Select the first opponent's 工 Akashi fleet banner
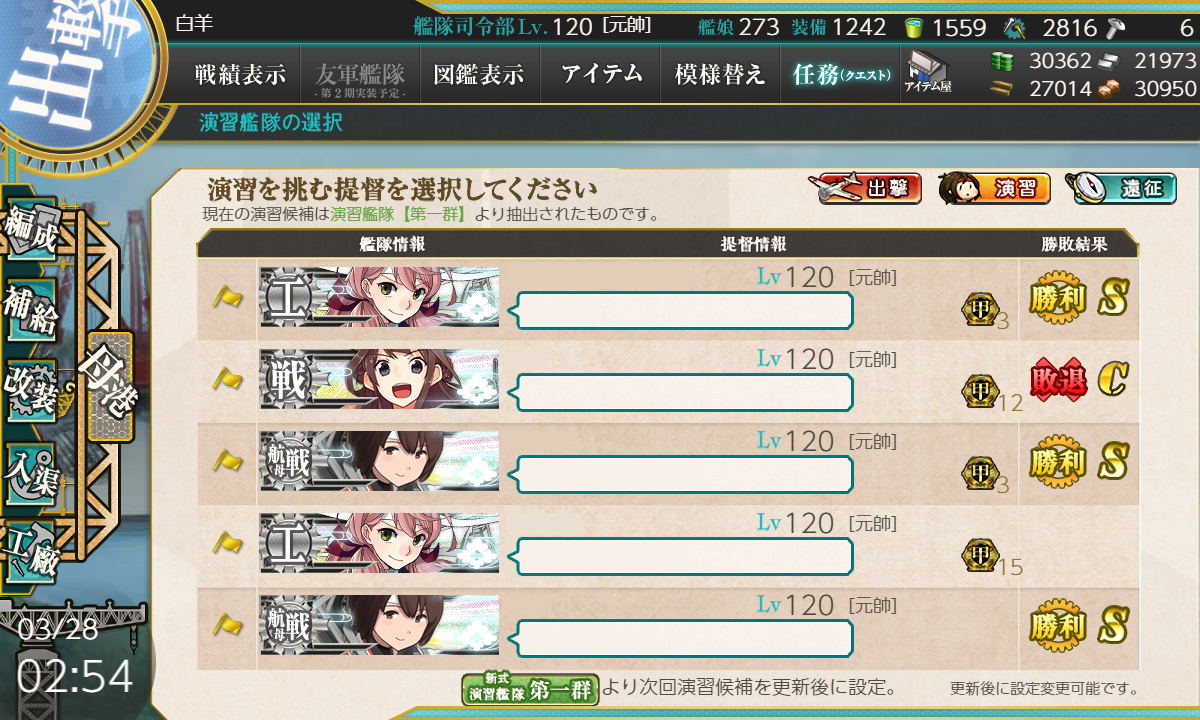Image resolution: width=1200 pixels, height=720 pixels. (379, 297)
